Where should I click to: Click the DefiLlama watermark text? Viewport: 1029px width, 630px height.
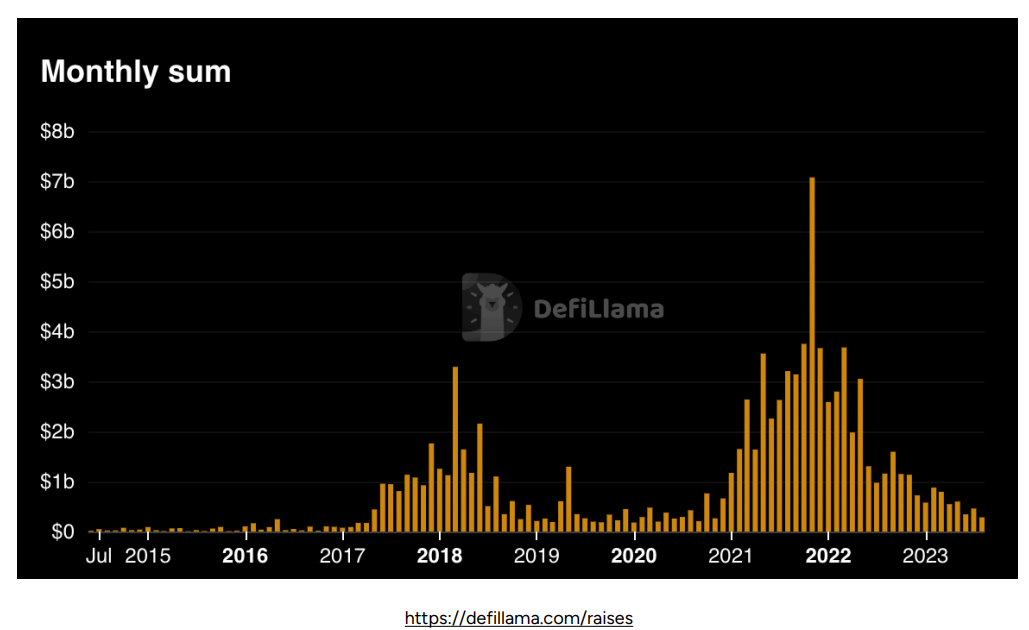pyautogui.click(x=598, y=309)
